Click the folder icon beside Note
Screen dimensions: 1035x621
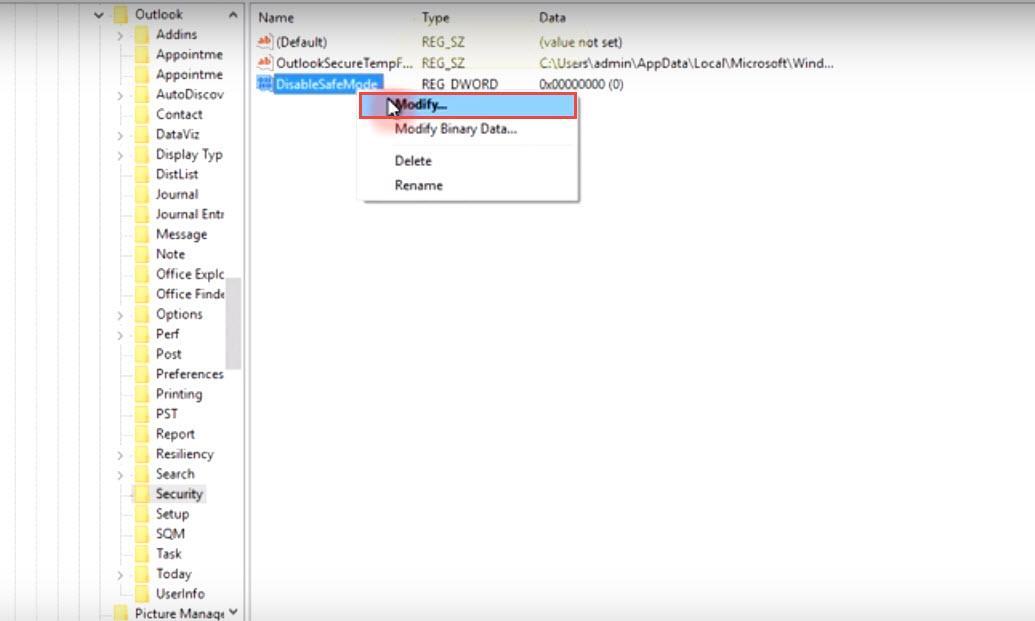tap(142, 254)
